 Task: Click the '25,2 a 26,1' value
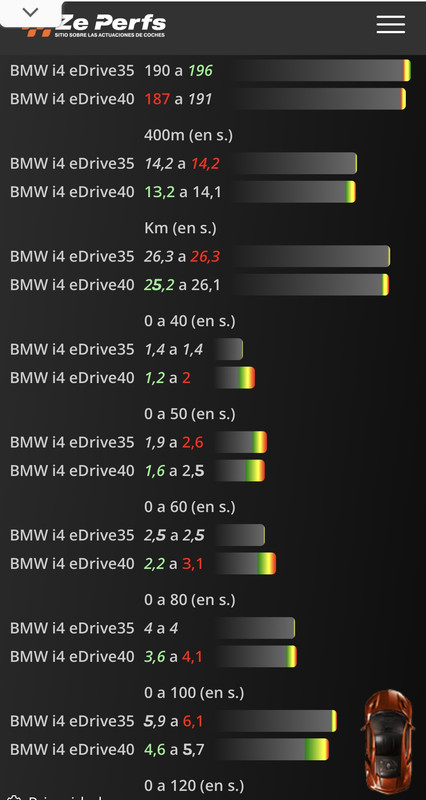coord(182,285)
